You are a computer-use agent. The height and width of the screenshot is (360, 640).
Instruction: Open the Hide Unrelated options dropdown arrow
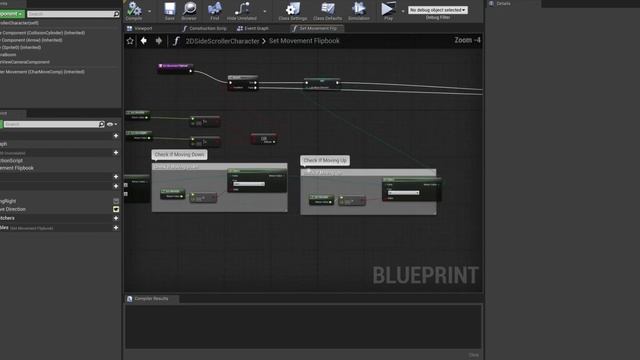[264, 11]
